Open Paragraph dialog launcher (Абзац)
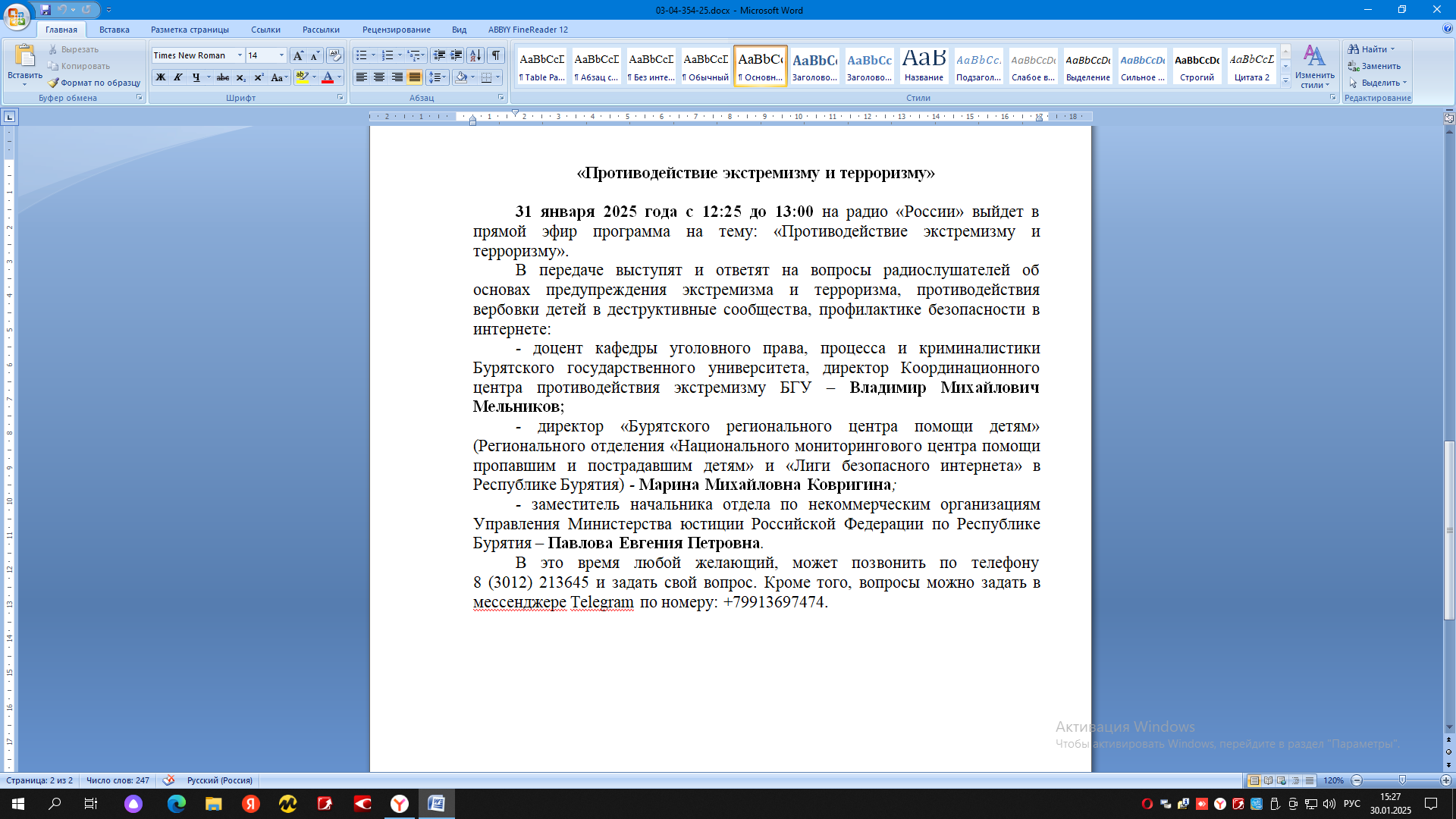The image size is (1456, 819). (x=501, y=98)
